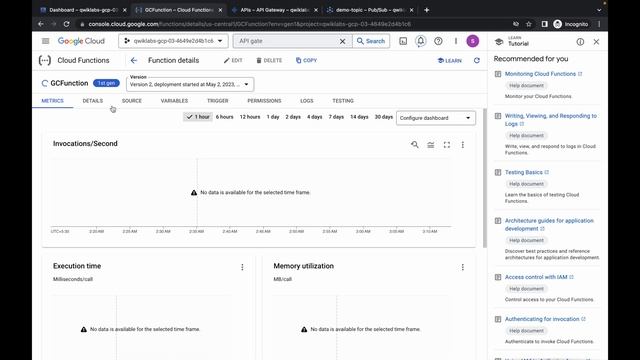This screenshot has height=360, width=640.
Task: Select the 14 days time range
Action: coord(359,117)
